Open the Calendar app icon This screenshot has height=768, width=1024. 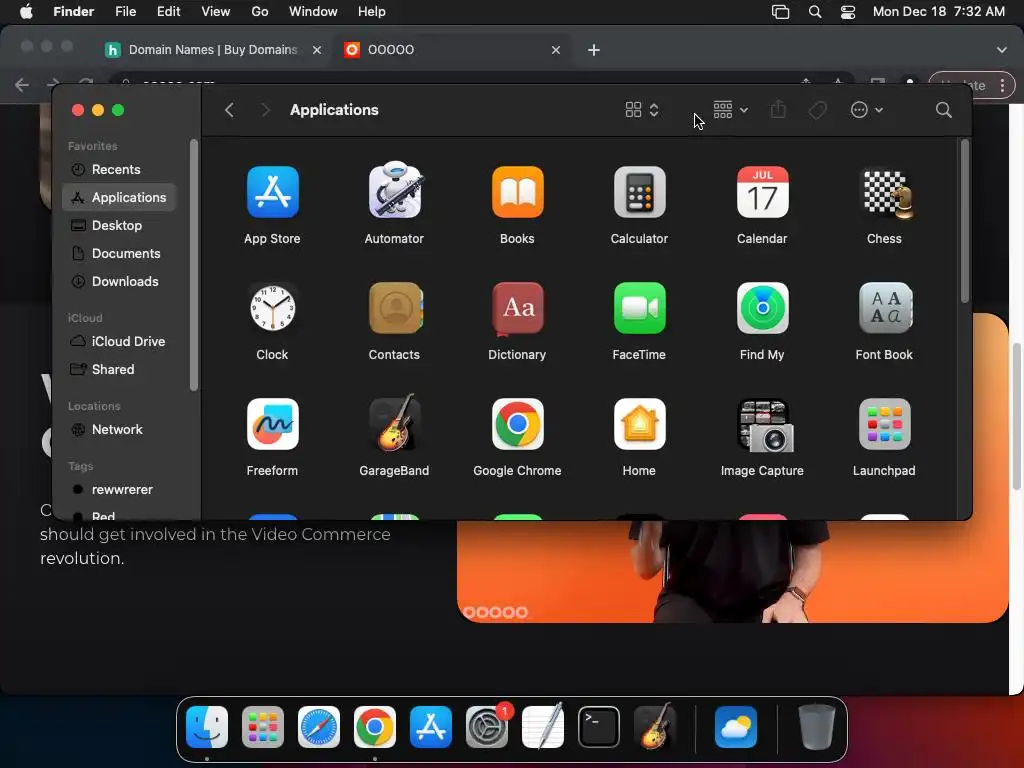[762, 192]
